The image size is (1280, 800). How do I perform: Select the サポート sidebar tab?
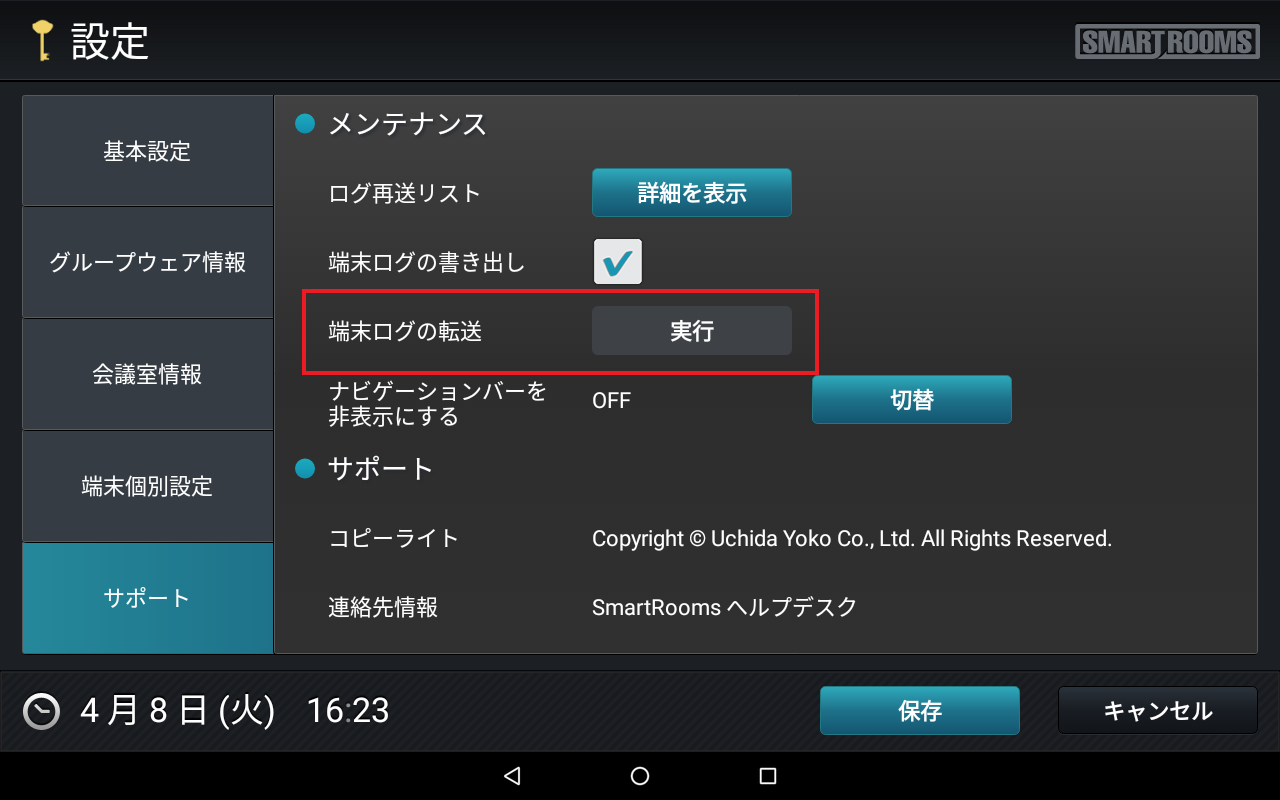pos(147,598)
